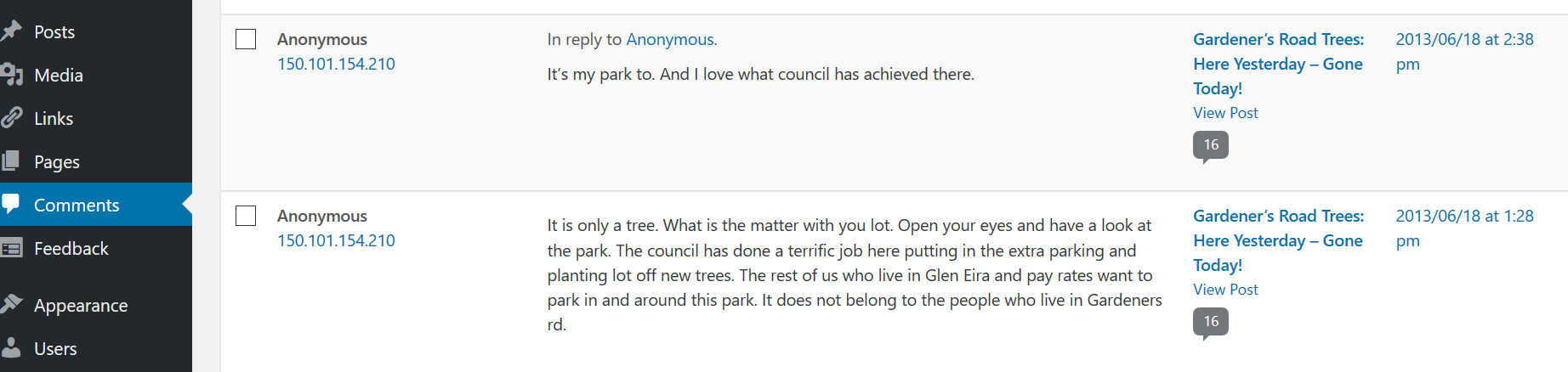Open the Feedback menu item
This screenshot has height=372, width=1568.
(x=71, y=249)
